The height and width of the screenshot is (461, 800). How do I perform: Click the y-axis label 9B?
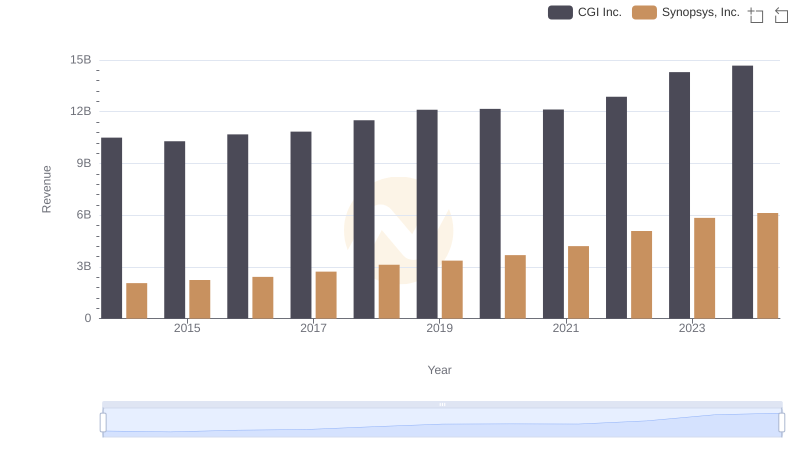click(x=84, y=164)
